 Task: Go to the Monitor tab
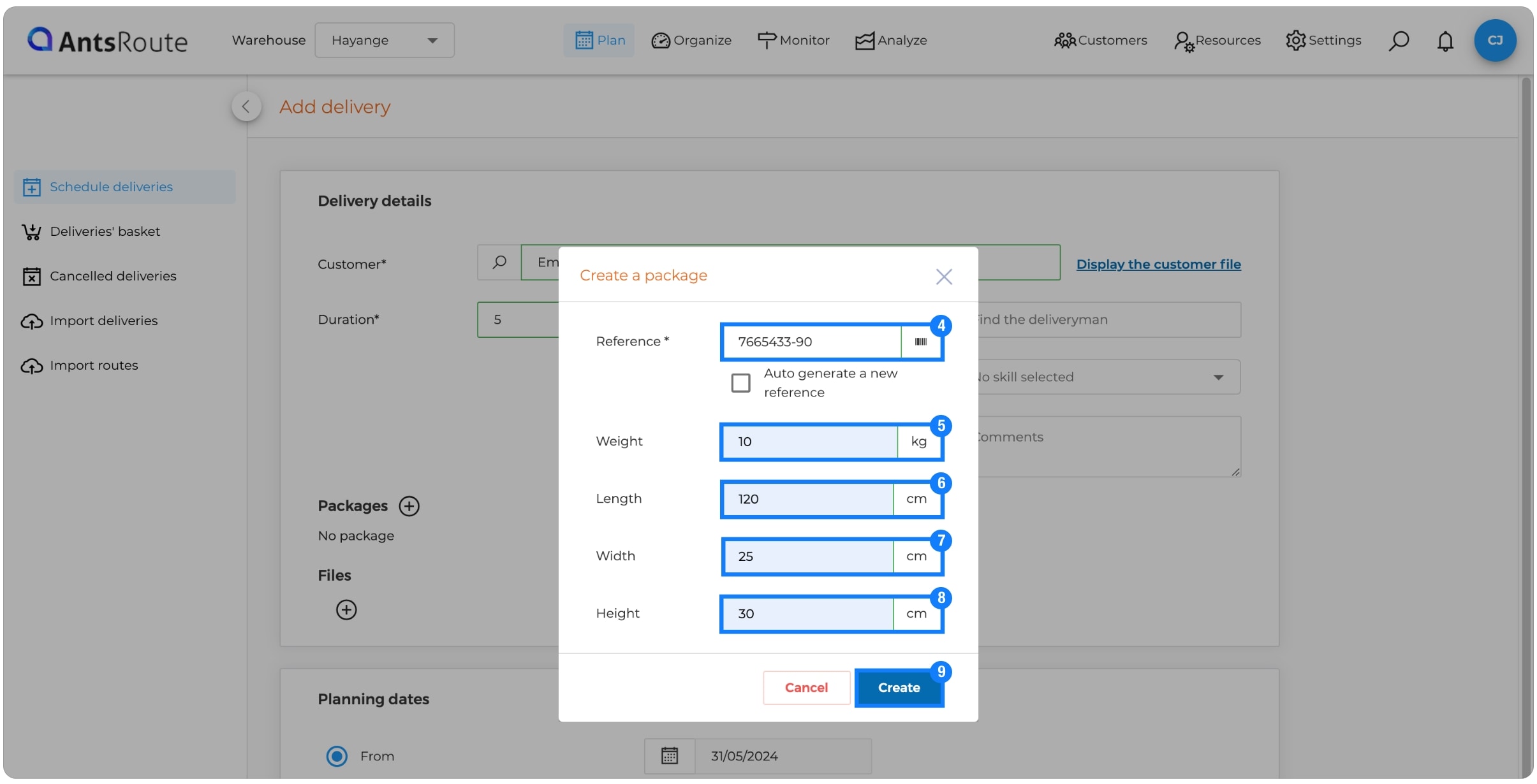point(793,40)
